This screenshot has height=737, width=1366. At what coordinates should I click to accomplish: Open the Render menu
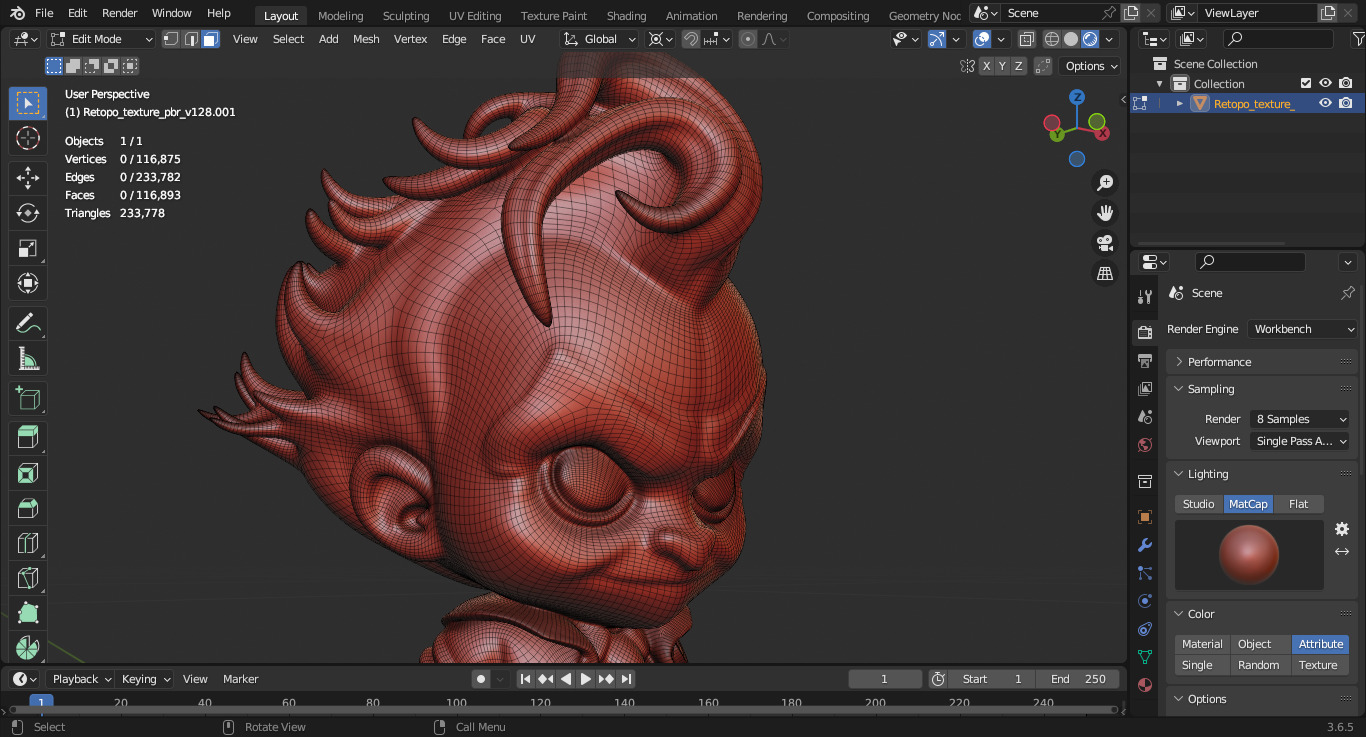coord(120,13)
